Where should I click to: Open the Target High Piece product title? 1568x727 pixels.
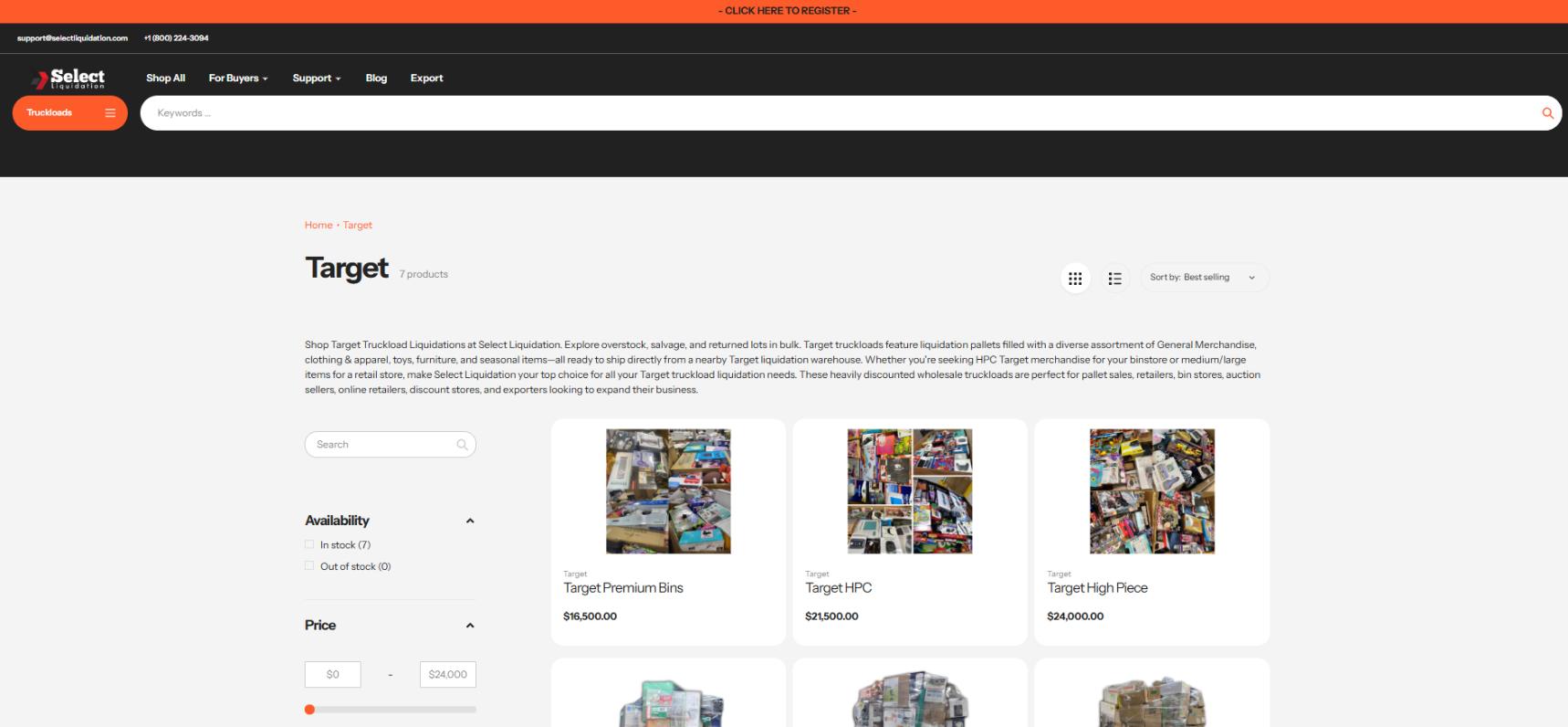[x=1097, y=588]
